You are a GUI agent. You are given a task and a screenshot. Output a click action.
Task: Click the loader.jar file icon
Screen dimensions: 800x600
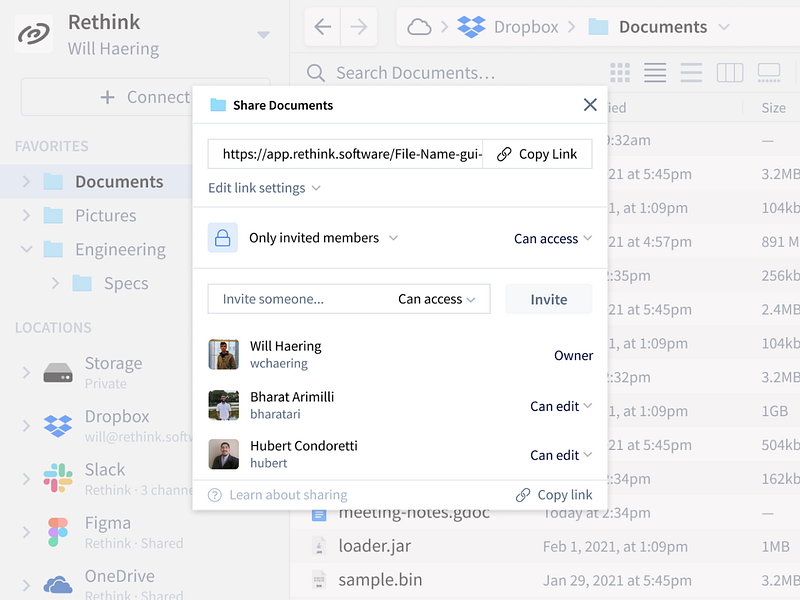click(319, 546)
